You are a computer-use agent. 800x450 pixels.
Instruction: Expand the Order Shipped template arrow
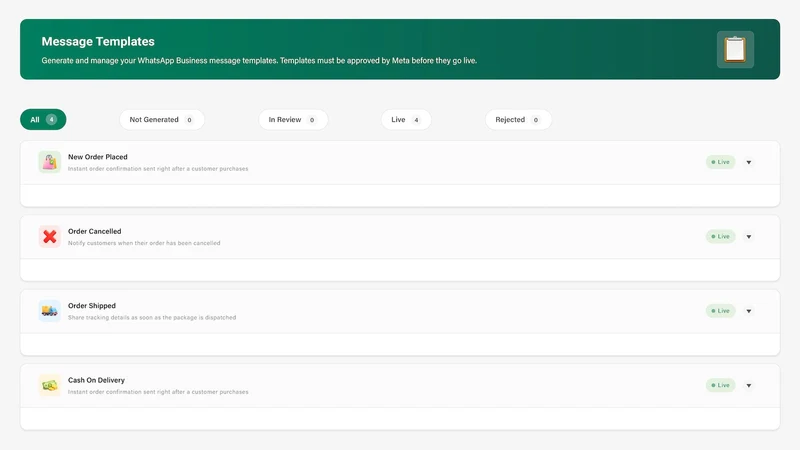click(748, 311)
